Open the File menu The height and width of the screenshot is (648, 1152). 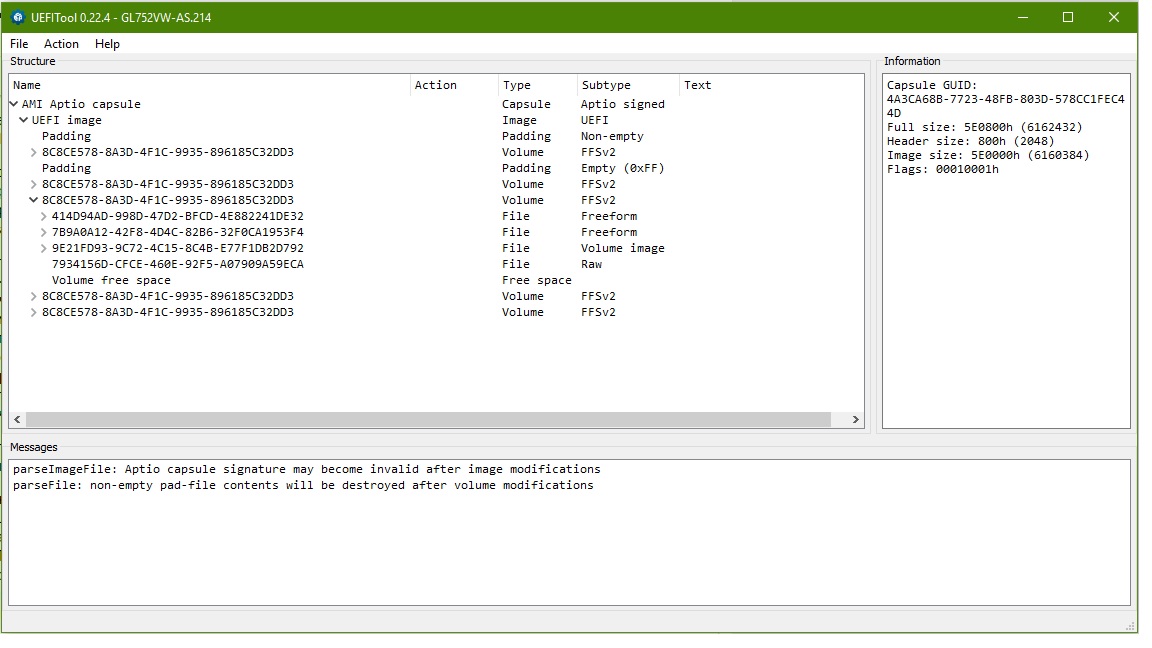[x=19, y=44]
